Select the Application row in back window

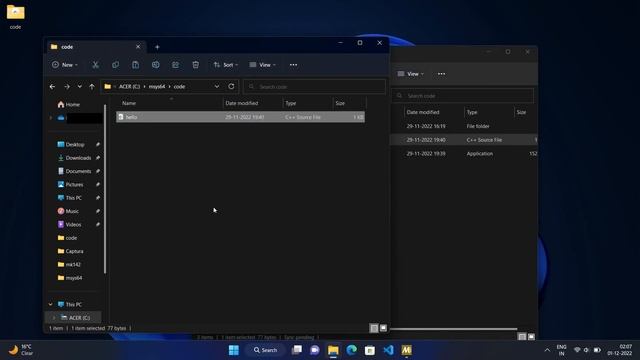(464, 154)
